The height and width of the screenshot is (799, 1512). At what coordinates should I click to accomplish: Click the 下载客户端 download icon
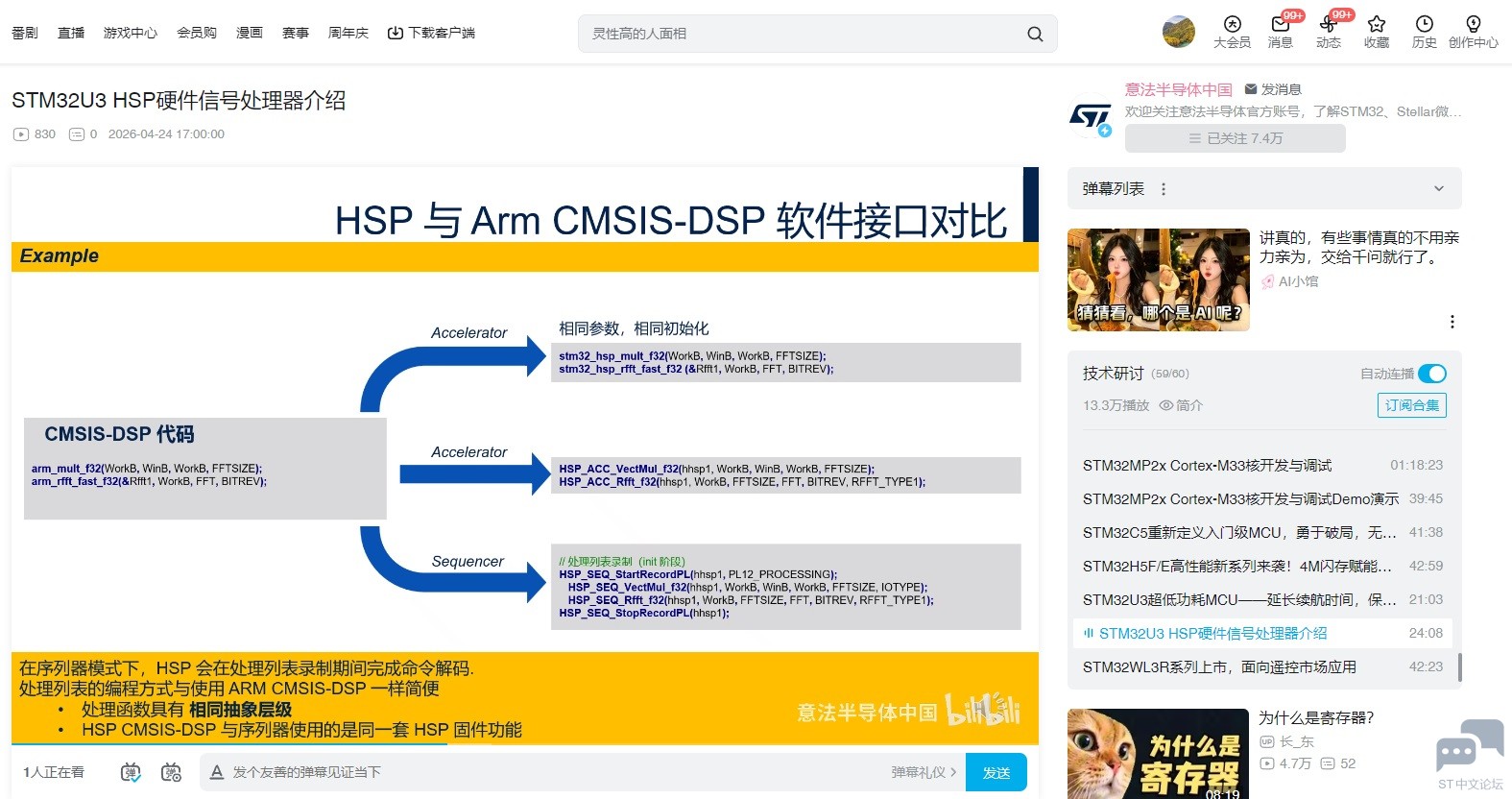pyautogui.click(x=395, y=33)
